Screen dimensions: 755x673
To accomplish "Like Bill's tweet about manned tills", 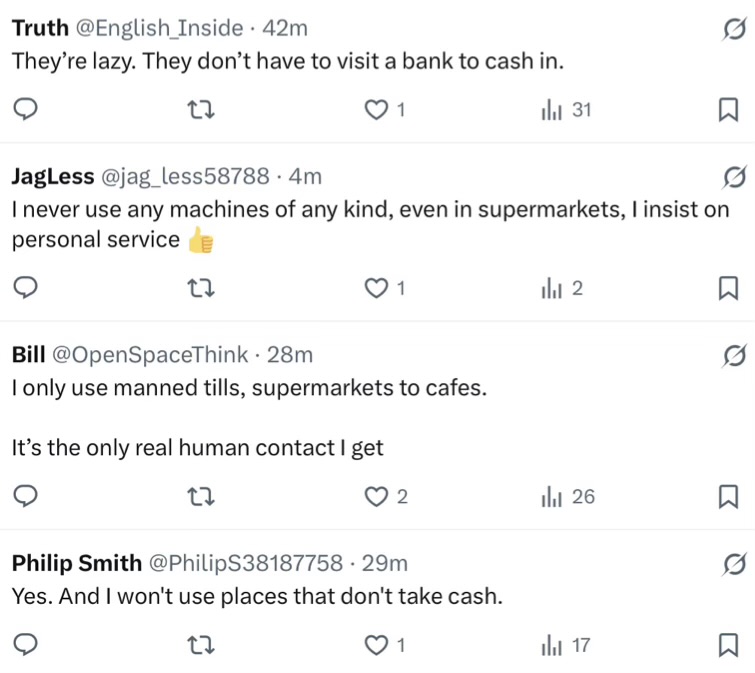I will coord(378,497).
